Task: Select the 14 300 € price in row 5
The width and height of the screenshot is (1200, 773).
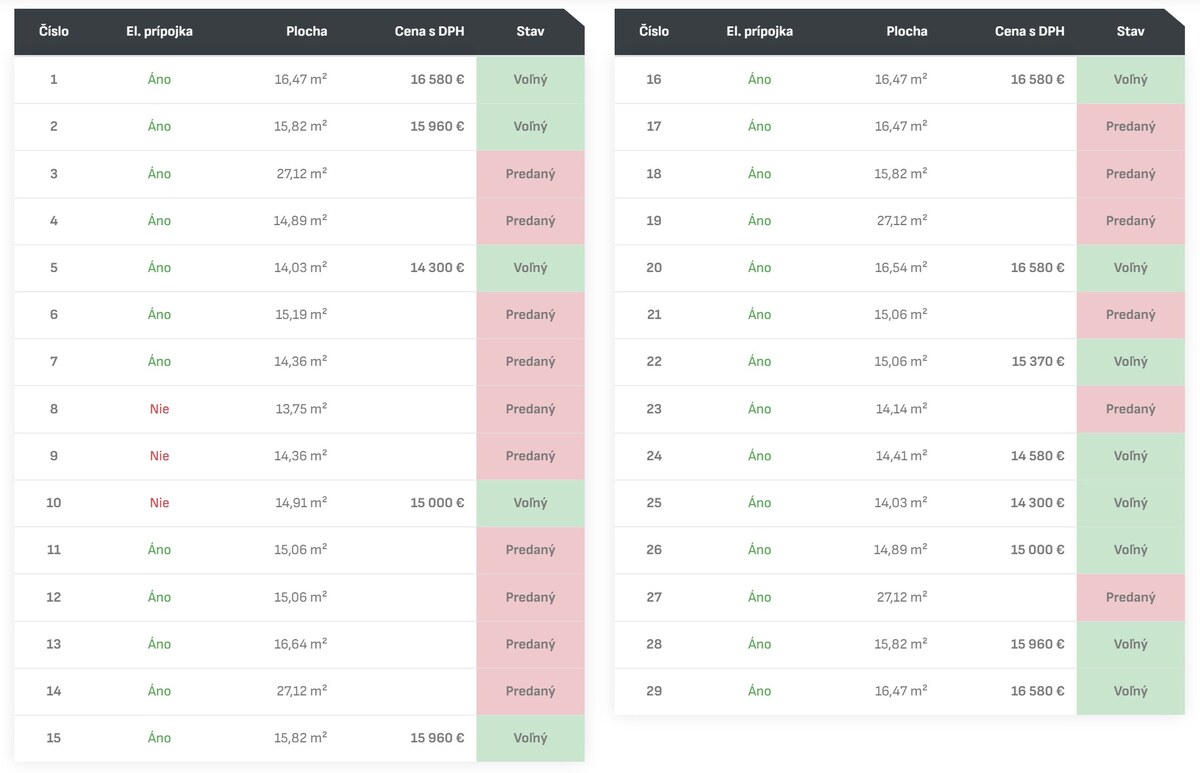Action: [x=437, y=268]
